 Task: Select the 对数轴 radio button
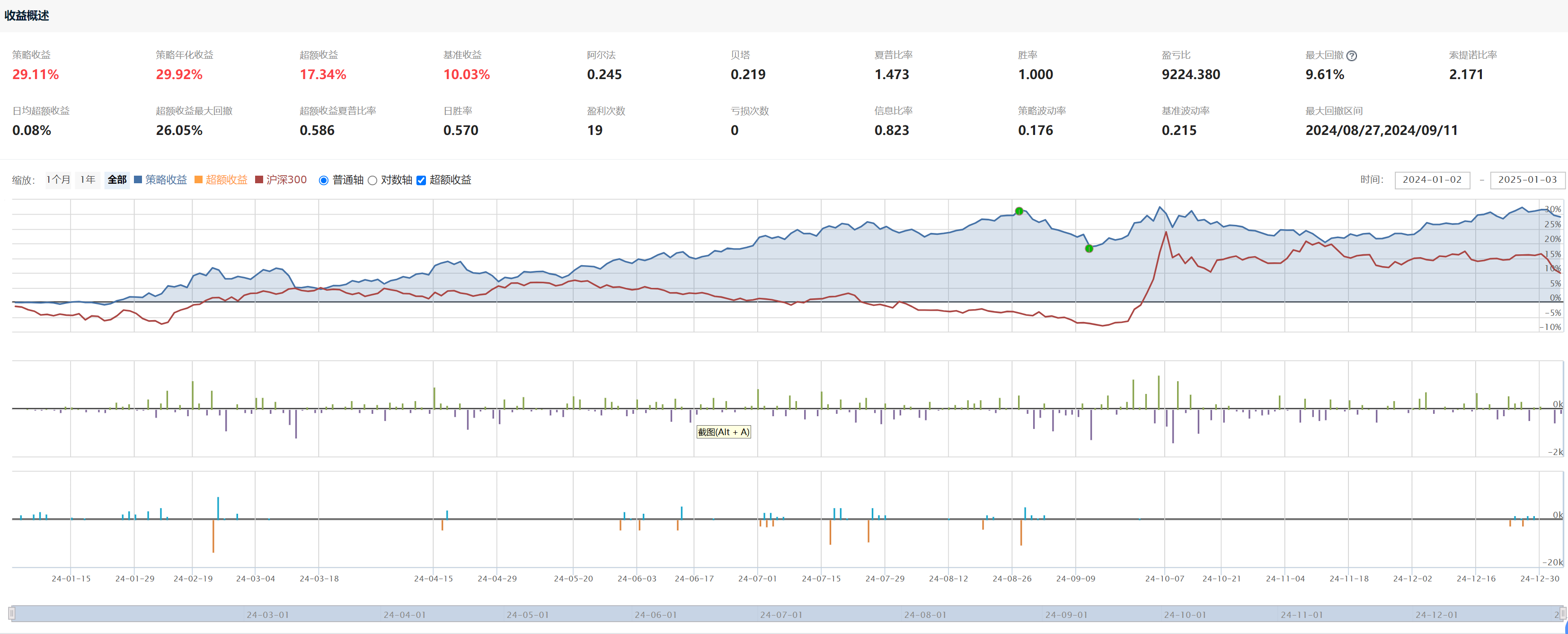pyautogui.click(x=372, y=180)
